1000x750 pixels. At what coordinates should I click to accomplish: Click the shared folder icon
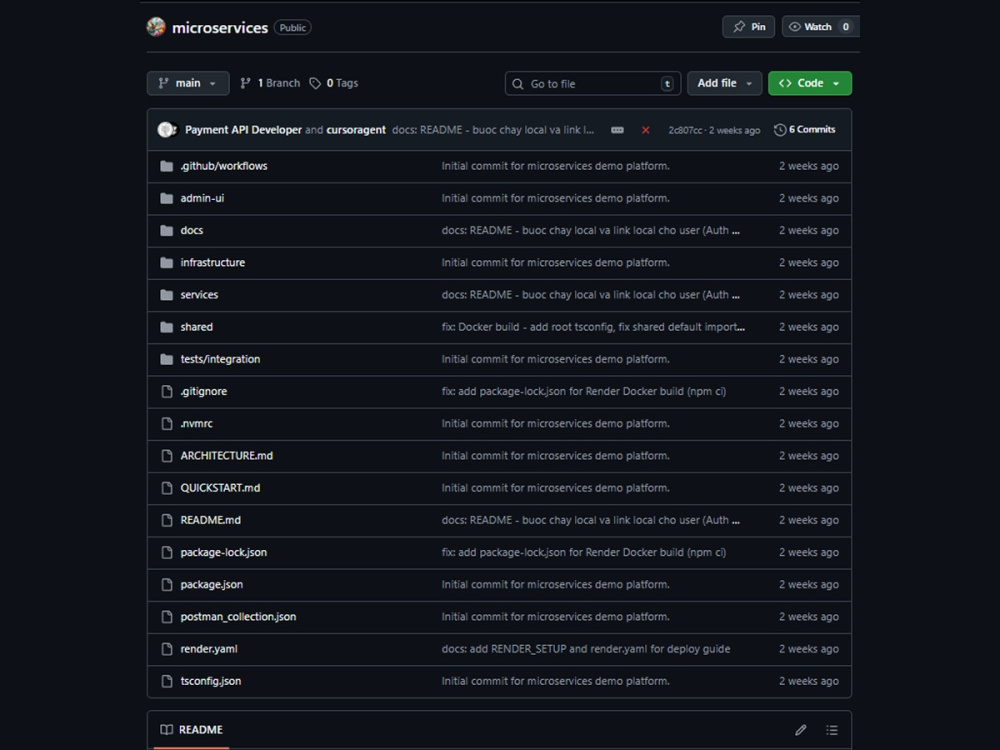[x=166, y=327]
